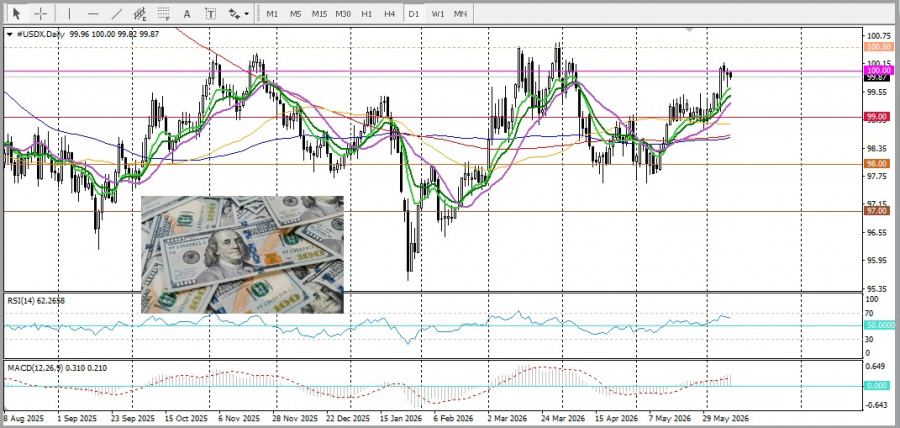
Task: Click the 1 Sep 2025 date label
Action: pos(77,418)
